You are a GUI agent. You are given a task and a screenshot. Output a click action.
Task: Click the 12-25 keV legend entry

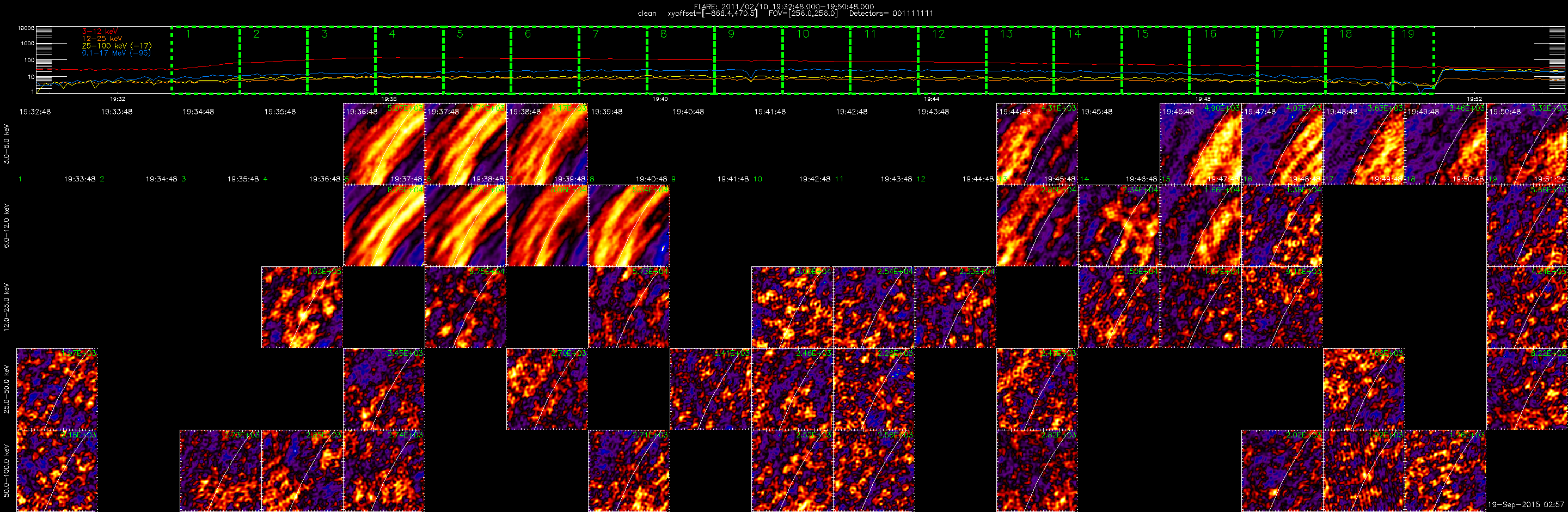coord(102,38)
